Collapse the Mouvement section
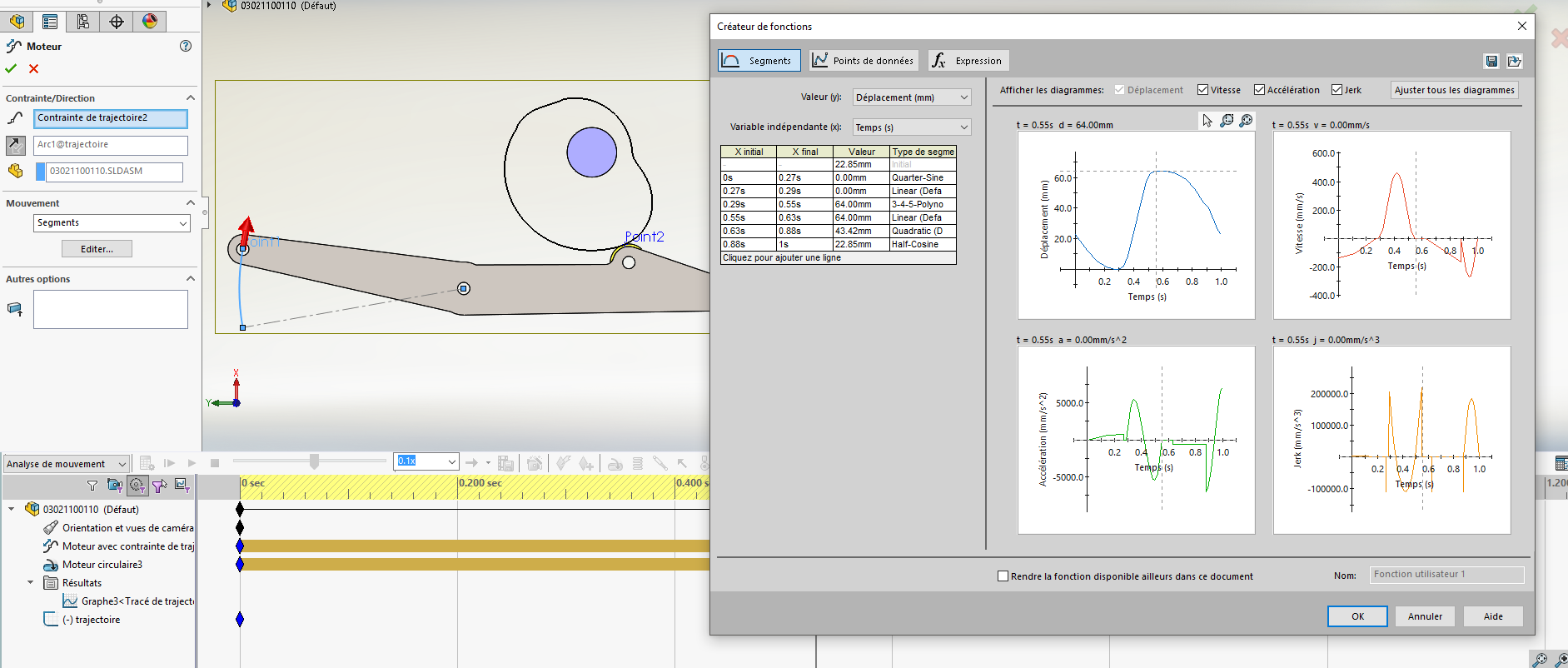1568x668 pixels. pos(191,202)
